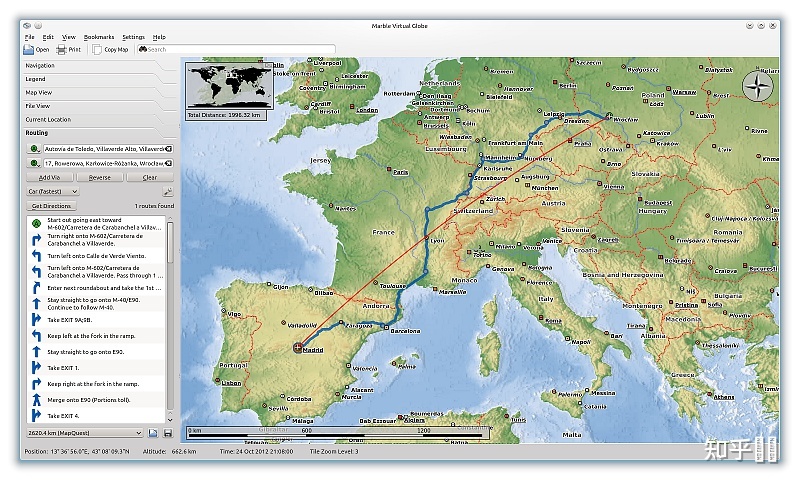Open the 2620.4 km MapQuest route dropdown
800x480 pixels.
tap(85, 433)
